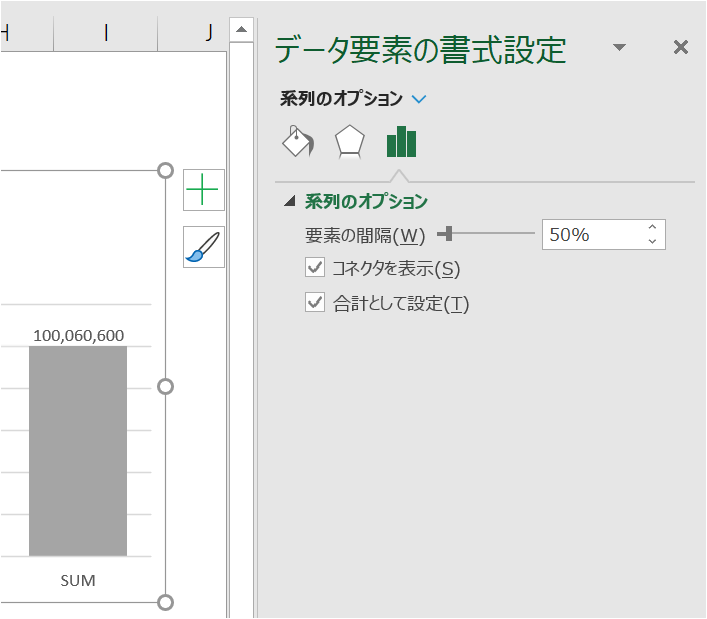Select the gray SUM bar in chart
This screenshot has width=707, height=619.
point(78,451)
